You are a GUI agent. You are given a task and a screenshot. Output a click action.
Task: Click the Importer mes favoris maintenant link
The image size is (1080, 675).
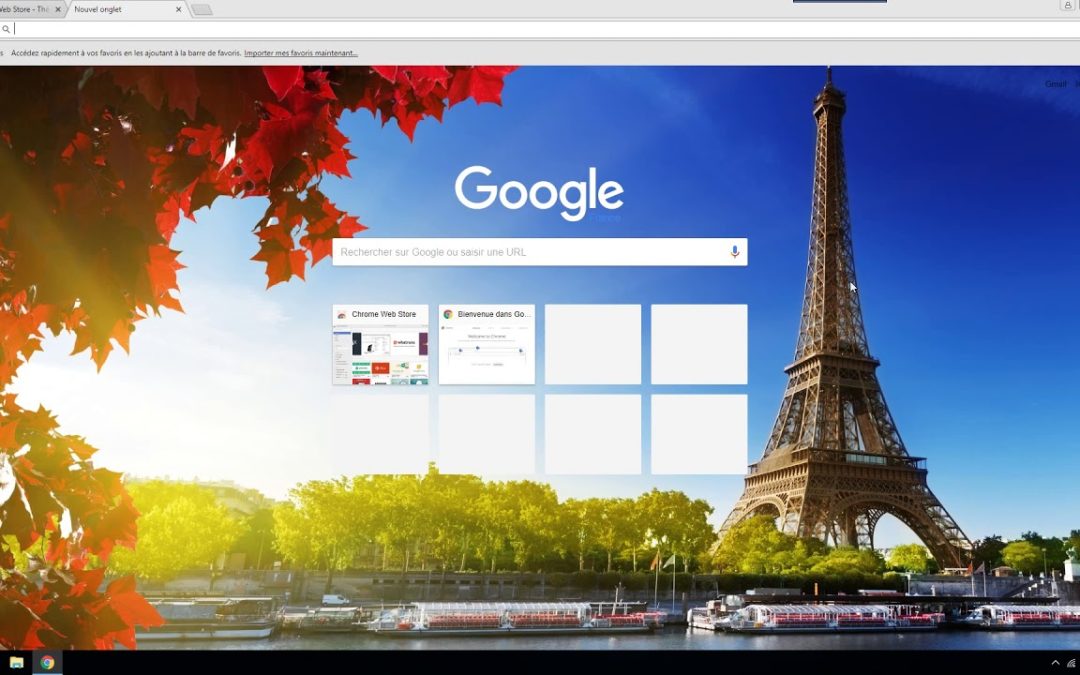pyautogui.click(x=300, y=53)
